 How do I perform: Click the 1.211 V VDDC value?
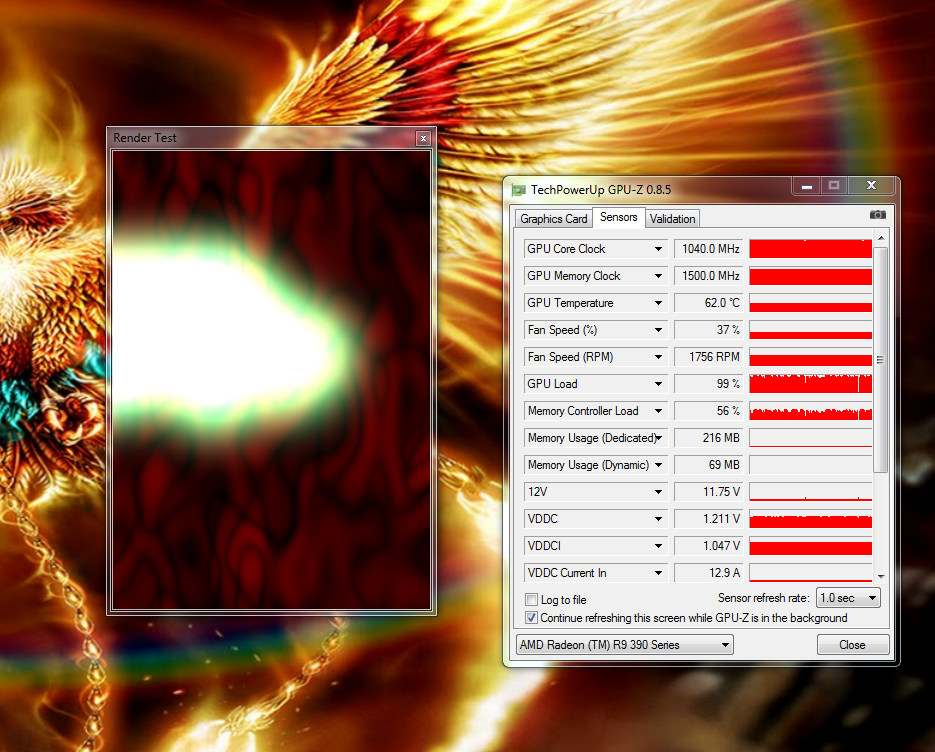pyautogui.click(x=709, y=519)
